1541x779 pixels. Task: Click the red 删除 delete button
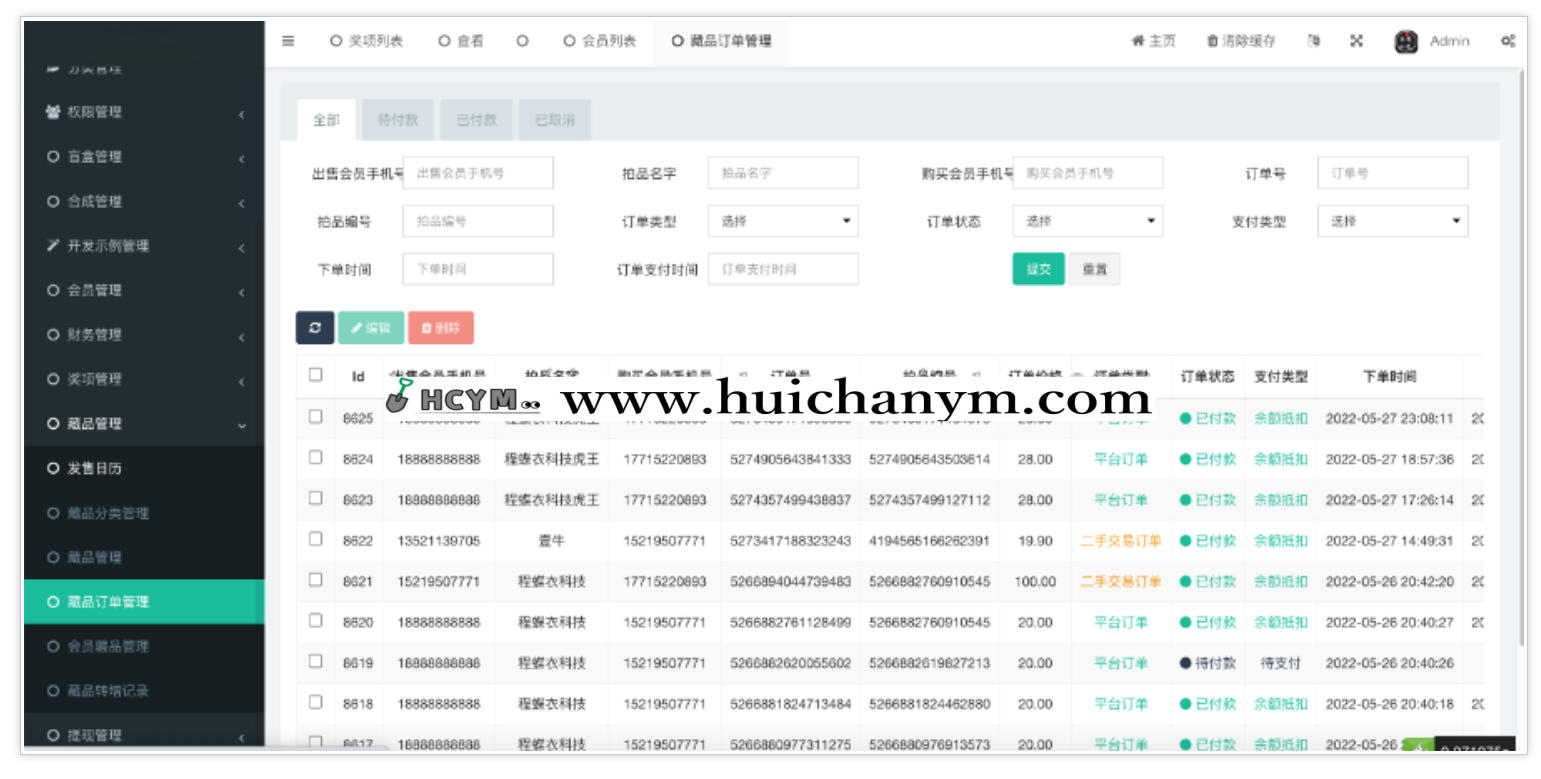441,327
